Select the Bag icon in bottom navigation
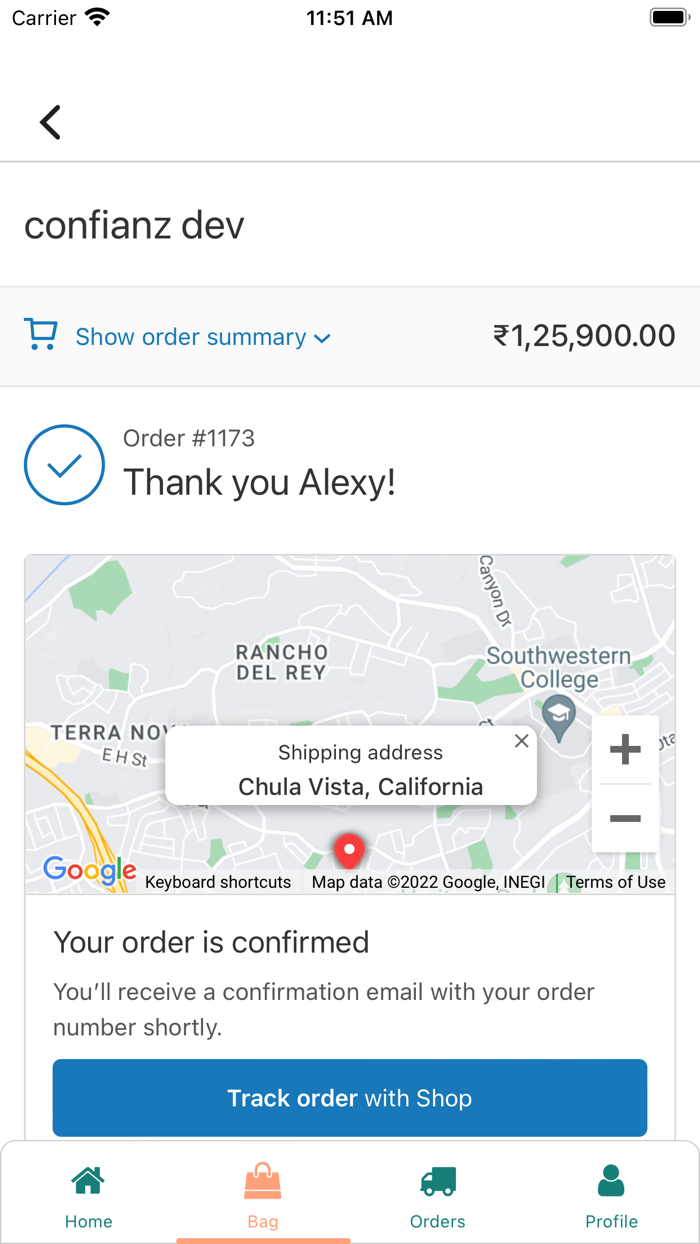This screenshot has height=1244, width=700. [262, 1181]
